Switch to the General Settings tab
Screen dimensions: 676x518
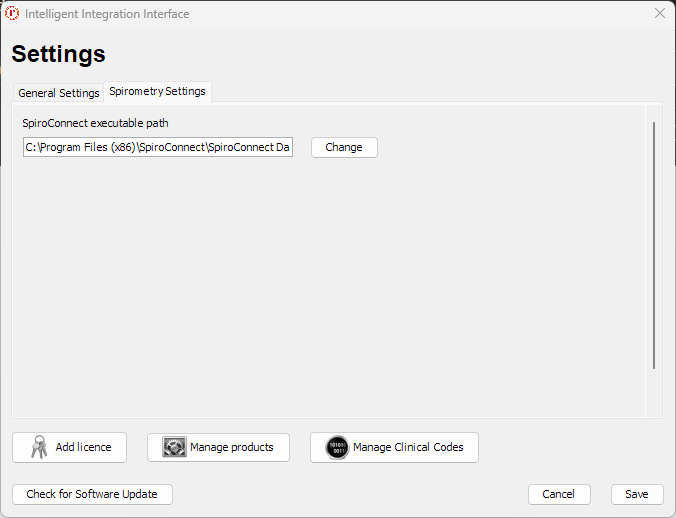click(x=58, y=93)
